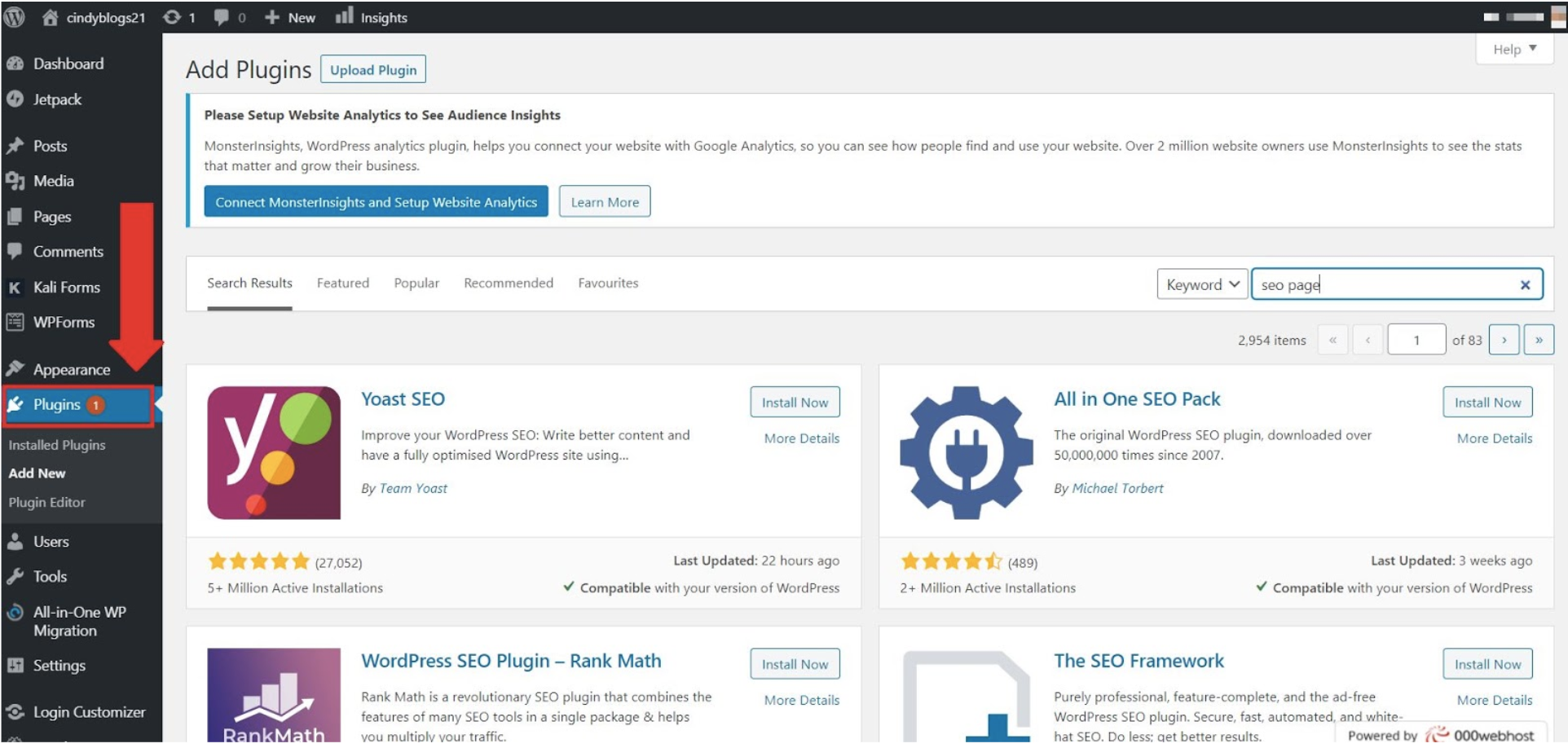The image size is (1568, 748).
Task: Open Pages menu
Action: [x=52, y=217]
